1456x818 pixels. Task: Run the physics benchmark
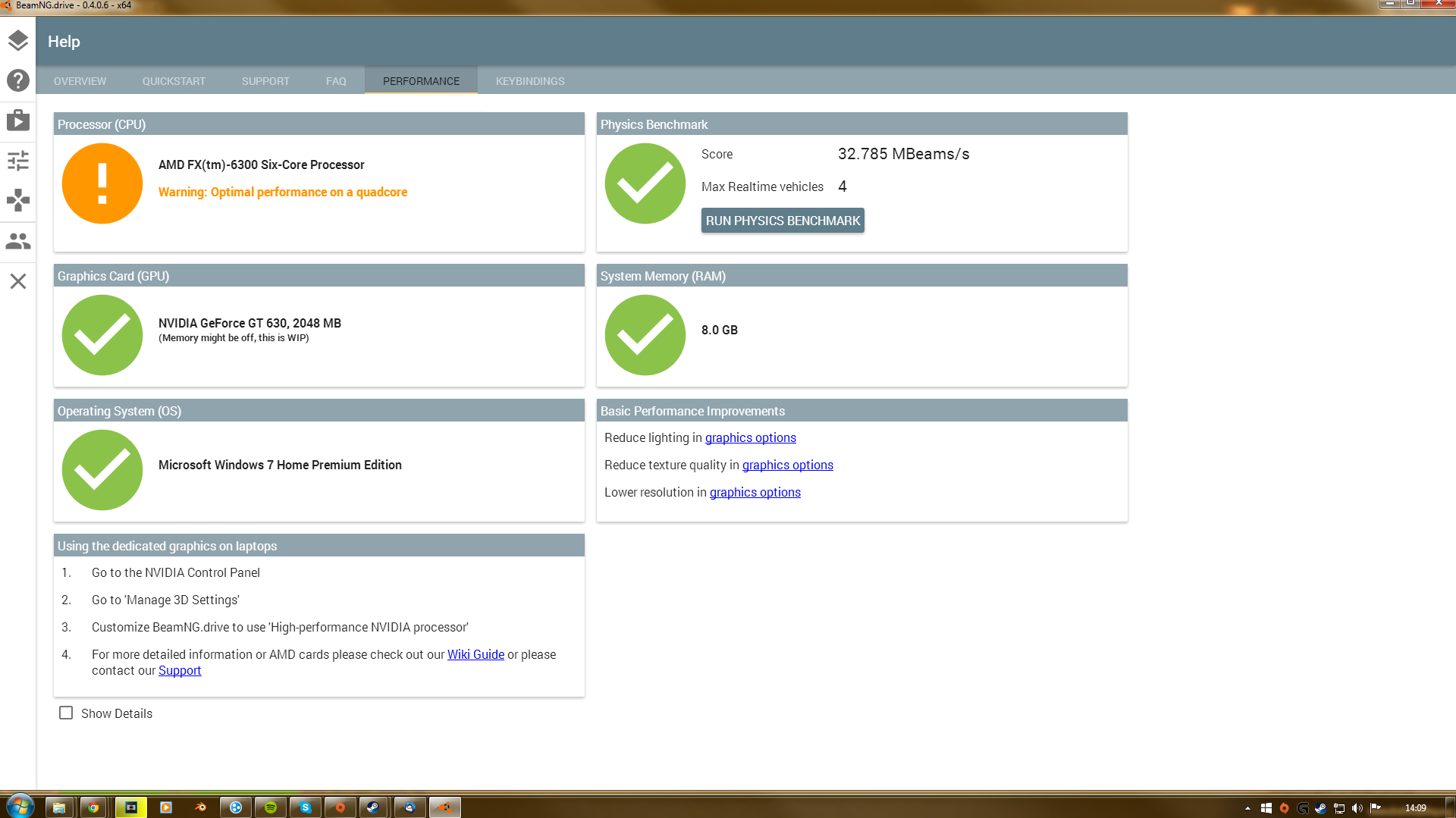783,221
